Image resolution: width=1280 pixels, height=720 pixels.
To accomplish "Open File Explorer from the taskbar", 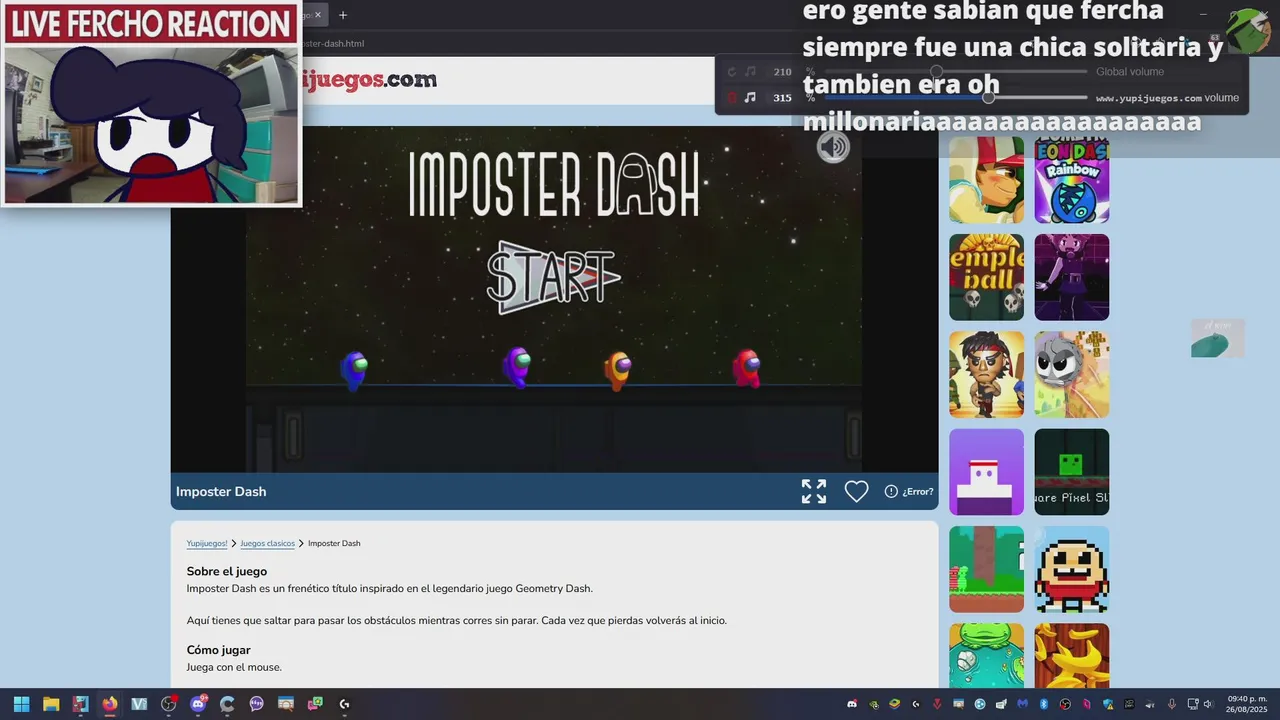I will tap(51, 704).
